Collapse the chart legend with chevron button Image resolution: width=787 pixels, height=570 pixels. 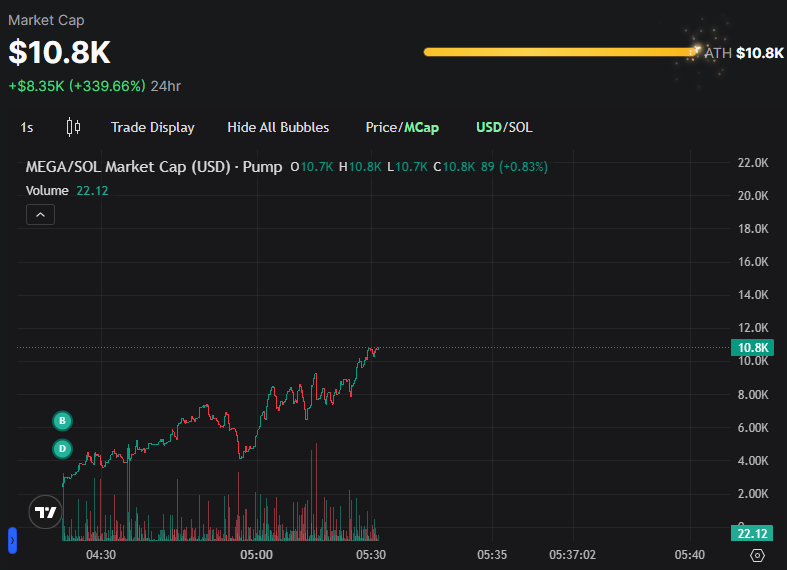click(40, 215)
